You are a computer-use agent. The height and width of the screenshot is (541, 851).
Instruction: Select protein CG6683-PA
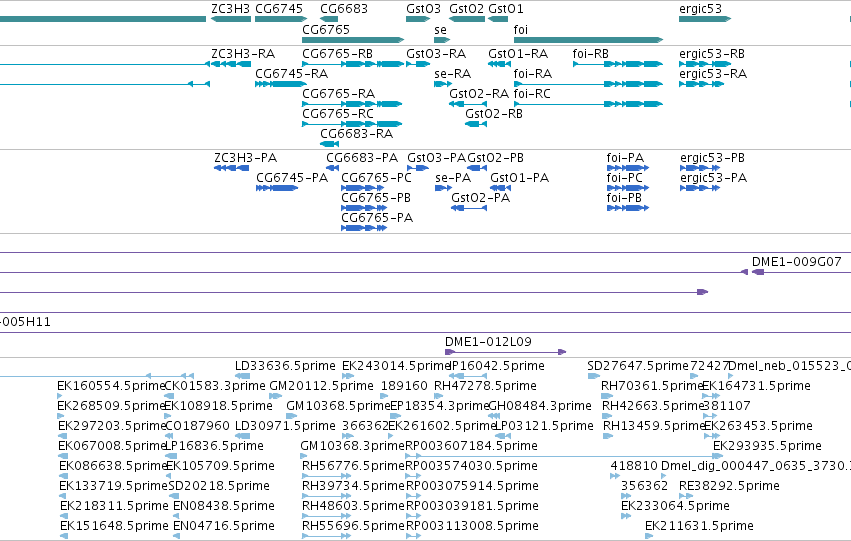[x=362, y=158]
